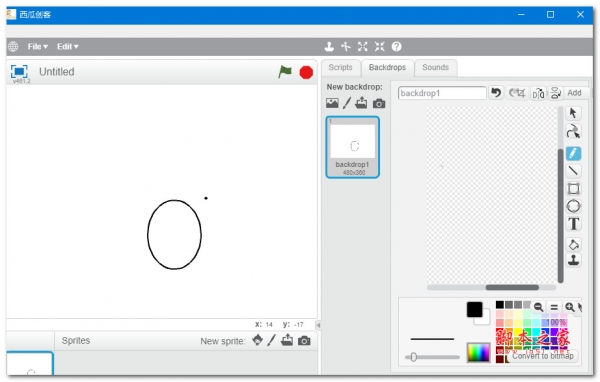The width and height of the screenshot is (600, 382).
Task: Upload sprite from file
Action: [x=287, y=340]
